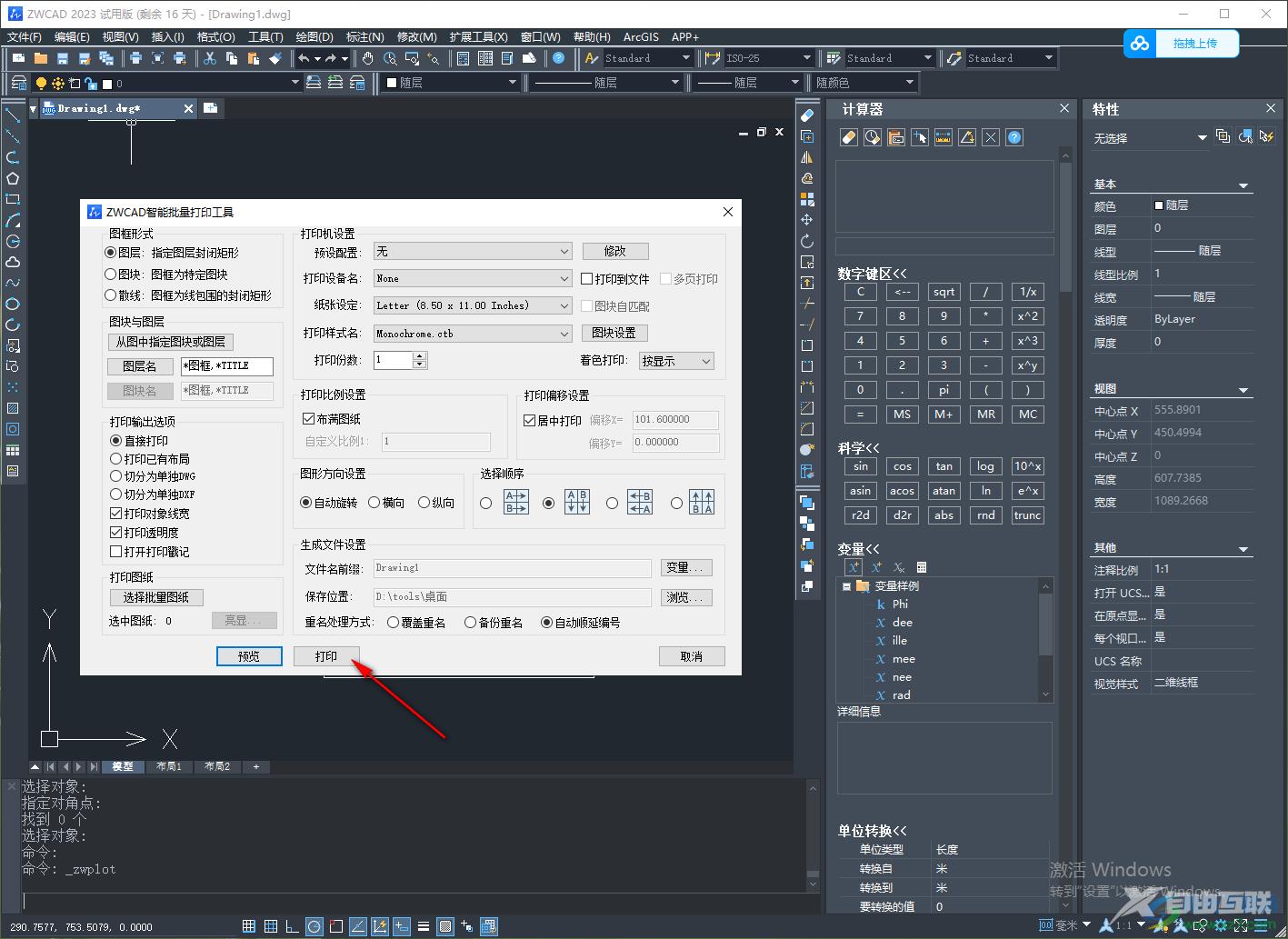Click the 选择批量图纸 button
The image size is (1288, 939).
(156, 597)
